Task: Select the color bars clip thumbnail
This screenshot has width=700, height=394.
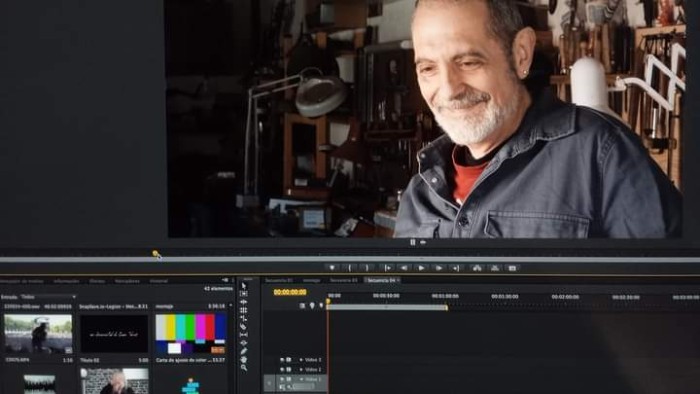Action: 190,334
